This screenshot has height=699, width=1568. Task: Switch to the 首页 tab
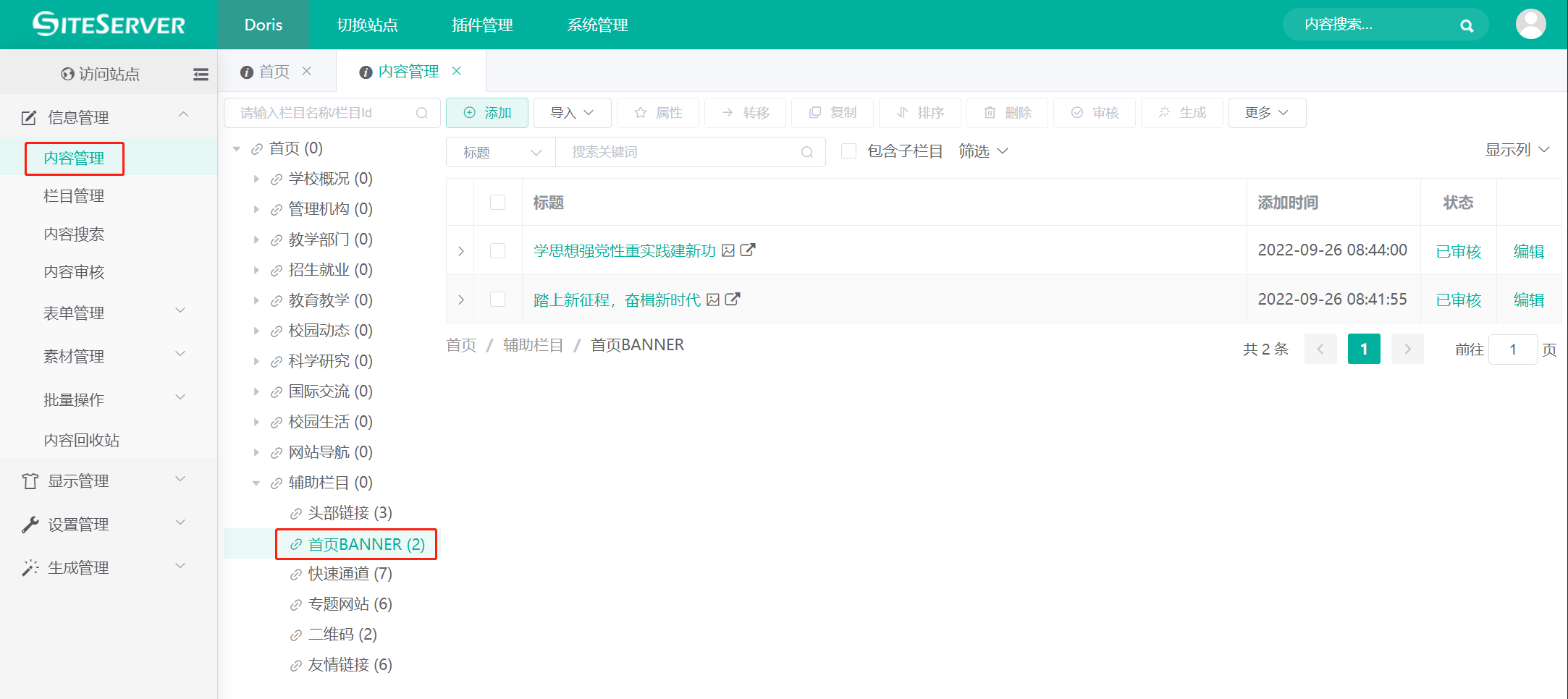tap(273, 71)
